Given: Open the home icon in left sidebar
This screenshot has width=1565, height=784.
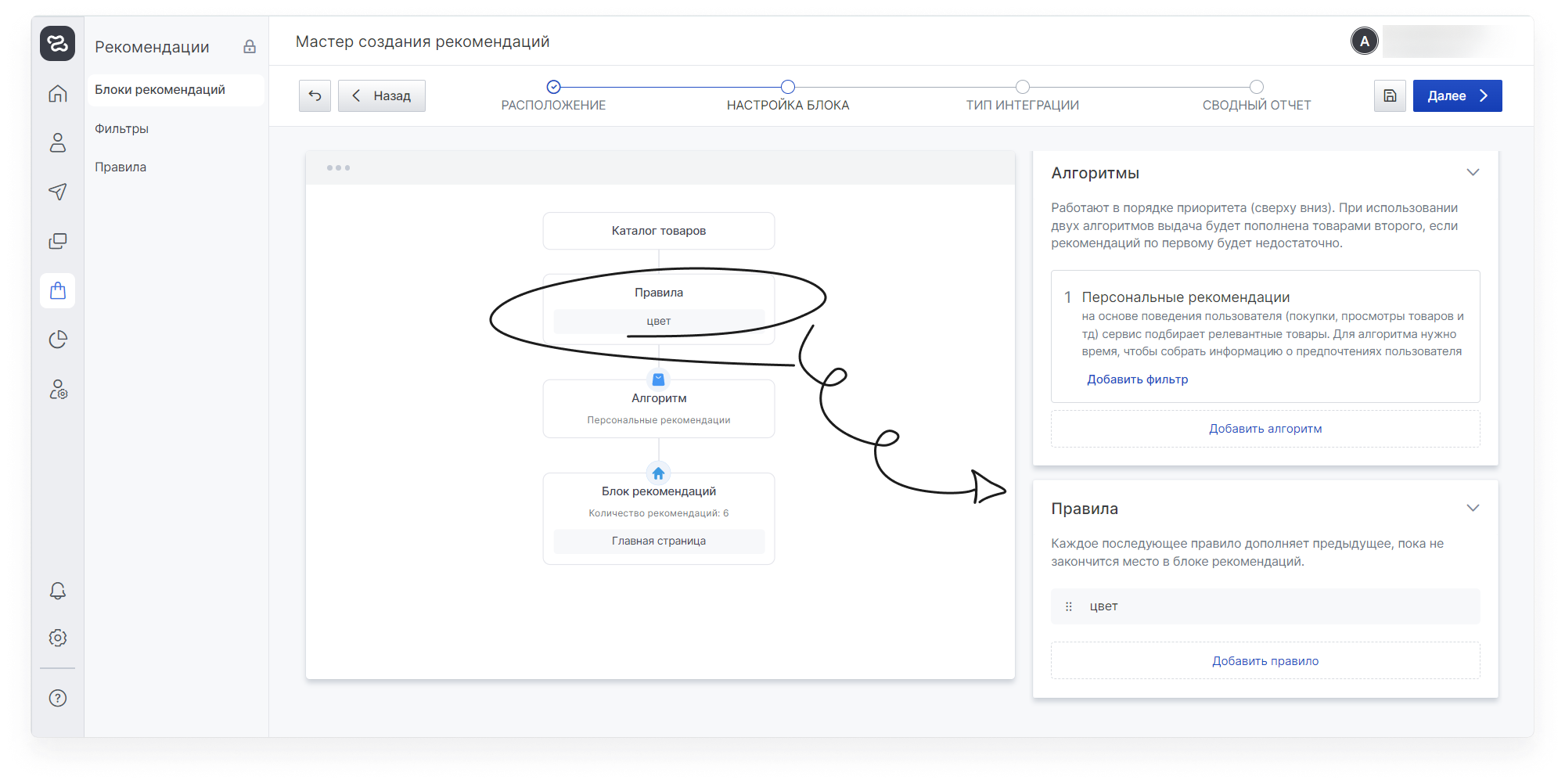Looking at the screenshot, I should (x=58, y=94).
